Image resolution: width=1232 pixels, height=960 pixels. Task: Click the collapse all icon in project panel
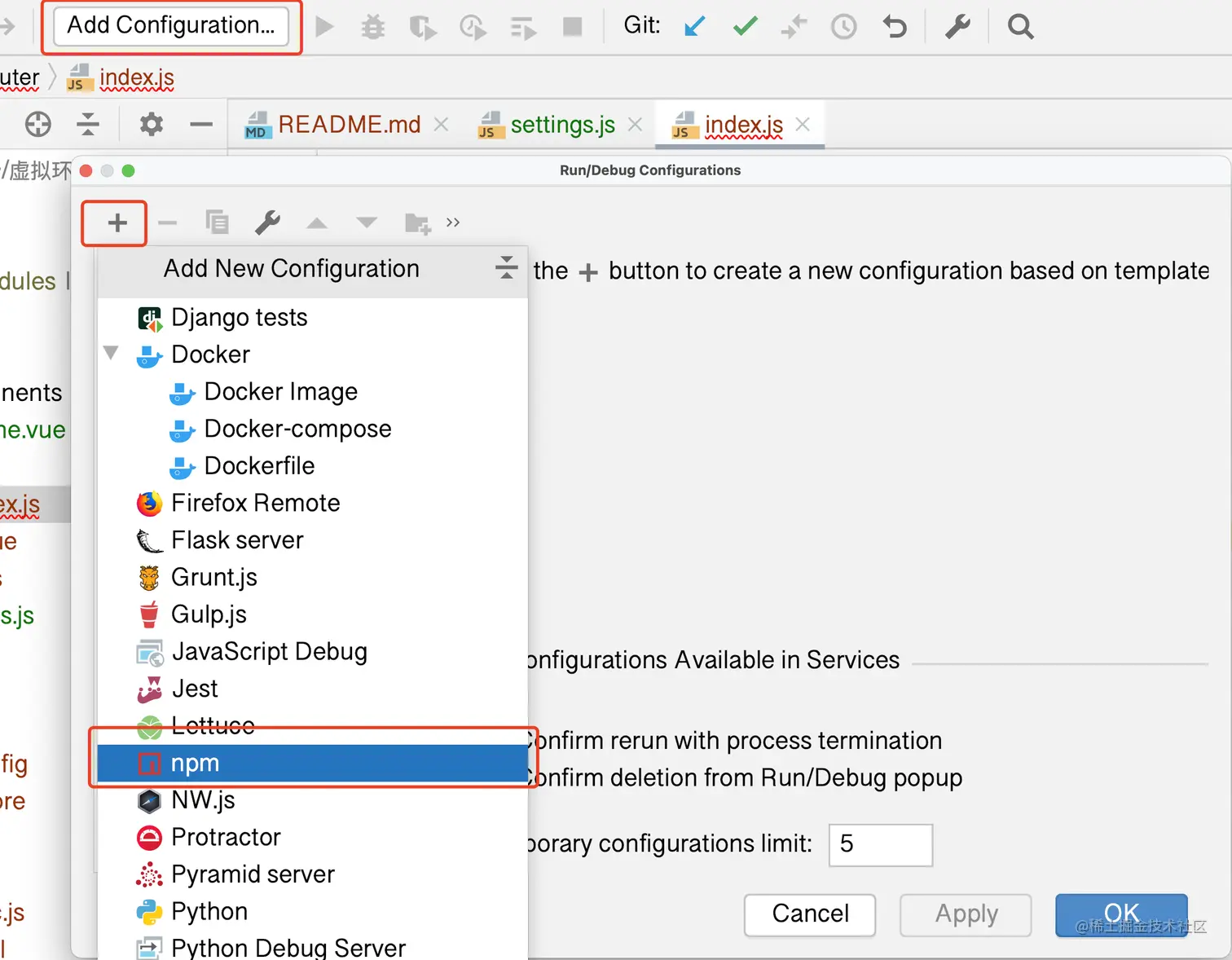[88, 125]
